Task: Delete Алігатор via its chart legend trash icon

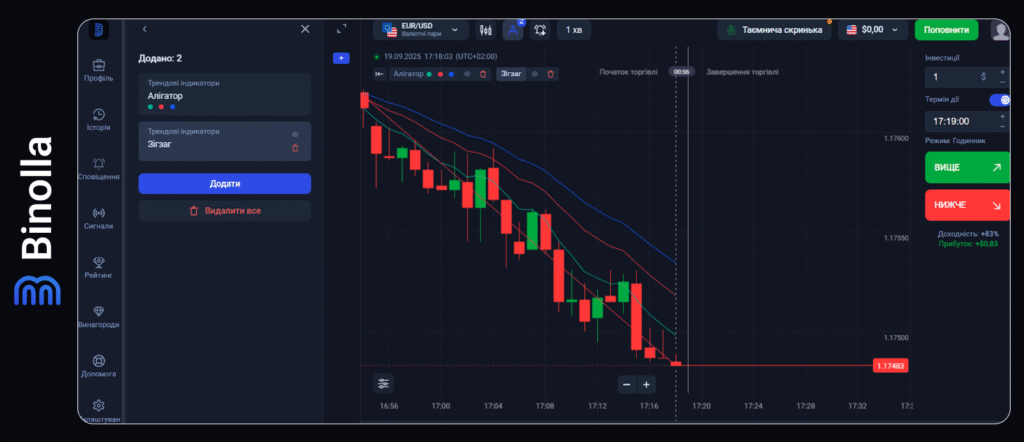Action: [x=483, y=74]
